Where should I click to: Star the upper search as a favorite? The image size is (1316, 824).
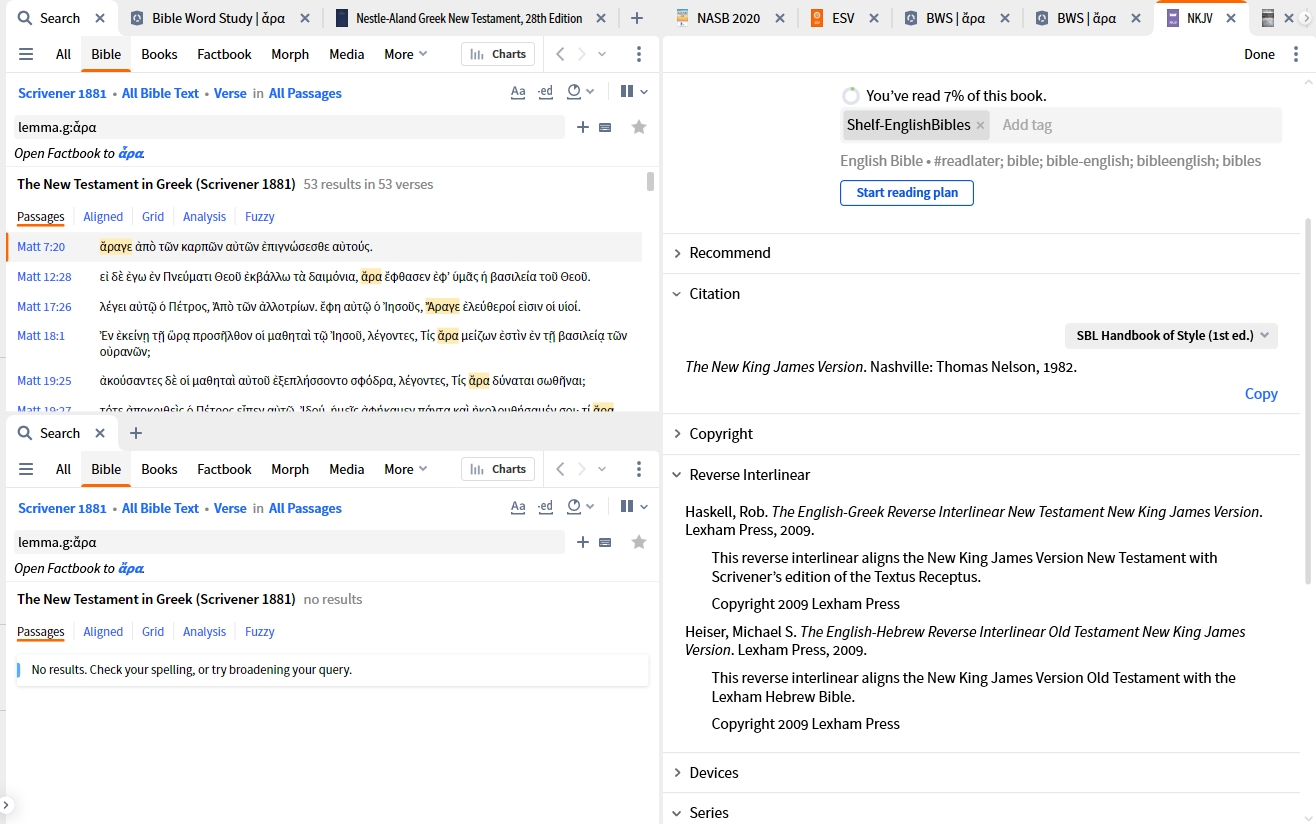pos(639,127)
